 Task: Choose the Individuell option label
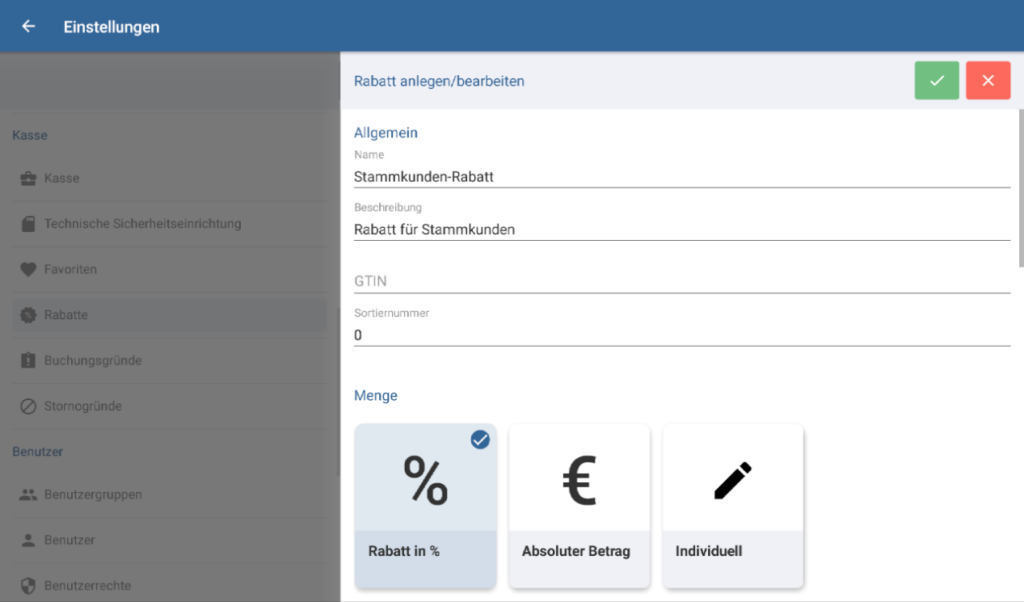[x=709, y=551]
